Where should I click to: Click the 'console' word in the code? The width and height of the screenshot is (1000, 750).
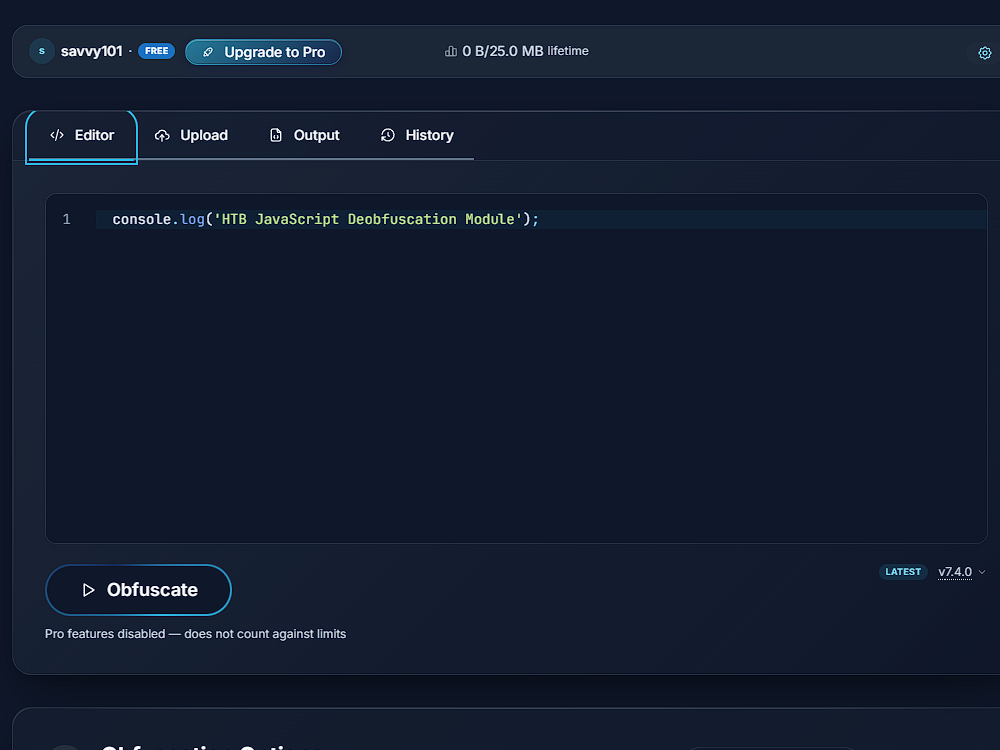click(142, 219)
